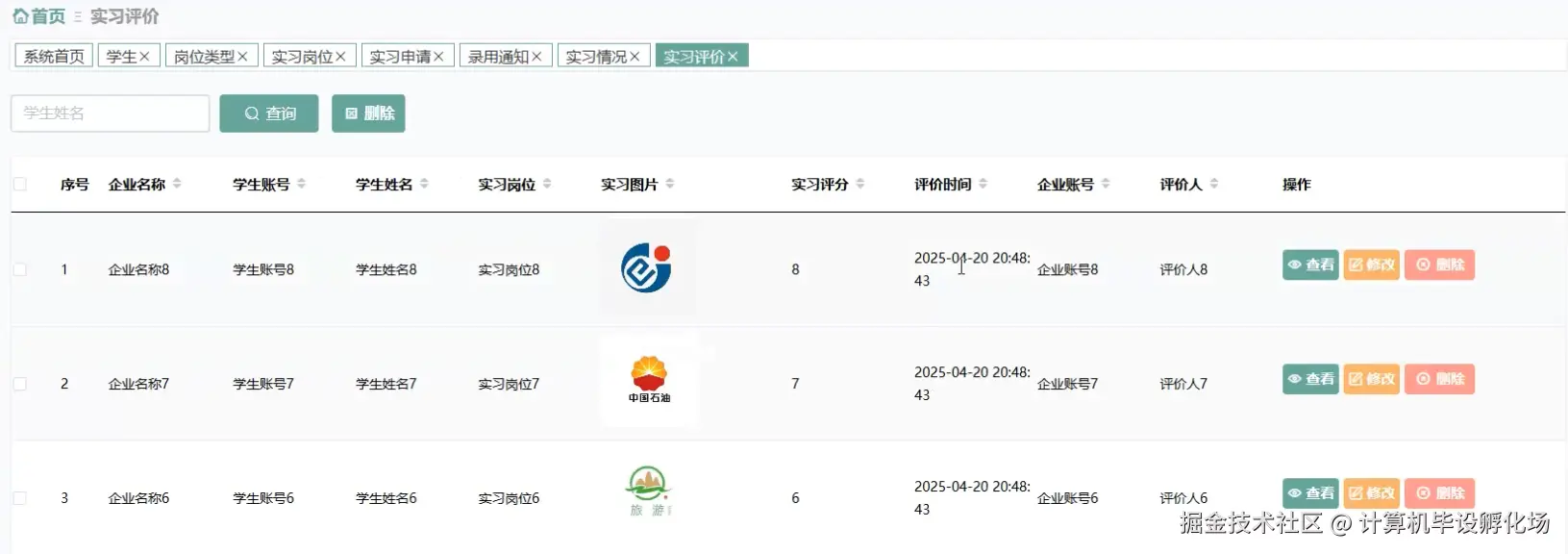Screen dimensions: 1568x554
Task: Click the green 删除 button above table
Action: tap(368, 113)
